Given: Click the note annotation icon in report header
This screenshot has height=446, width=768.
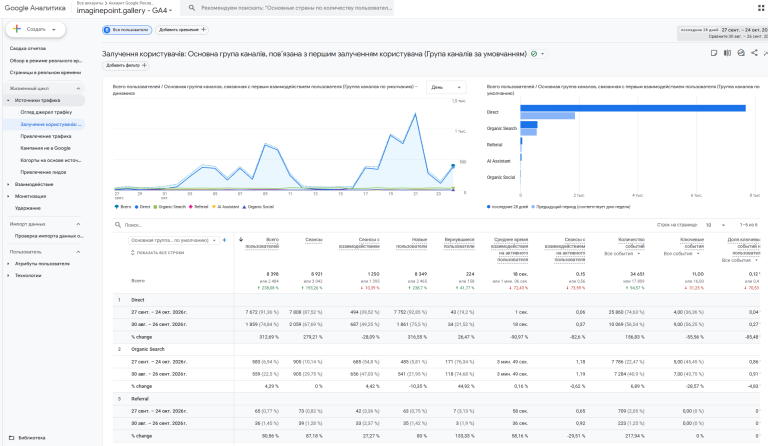Looking at the screenshot, I should [x=714, y=53].
